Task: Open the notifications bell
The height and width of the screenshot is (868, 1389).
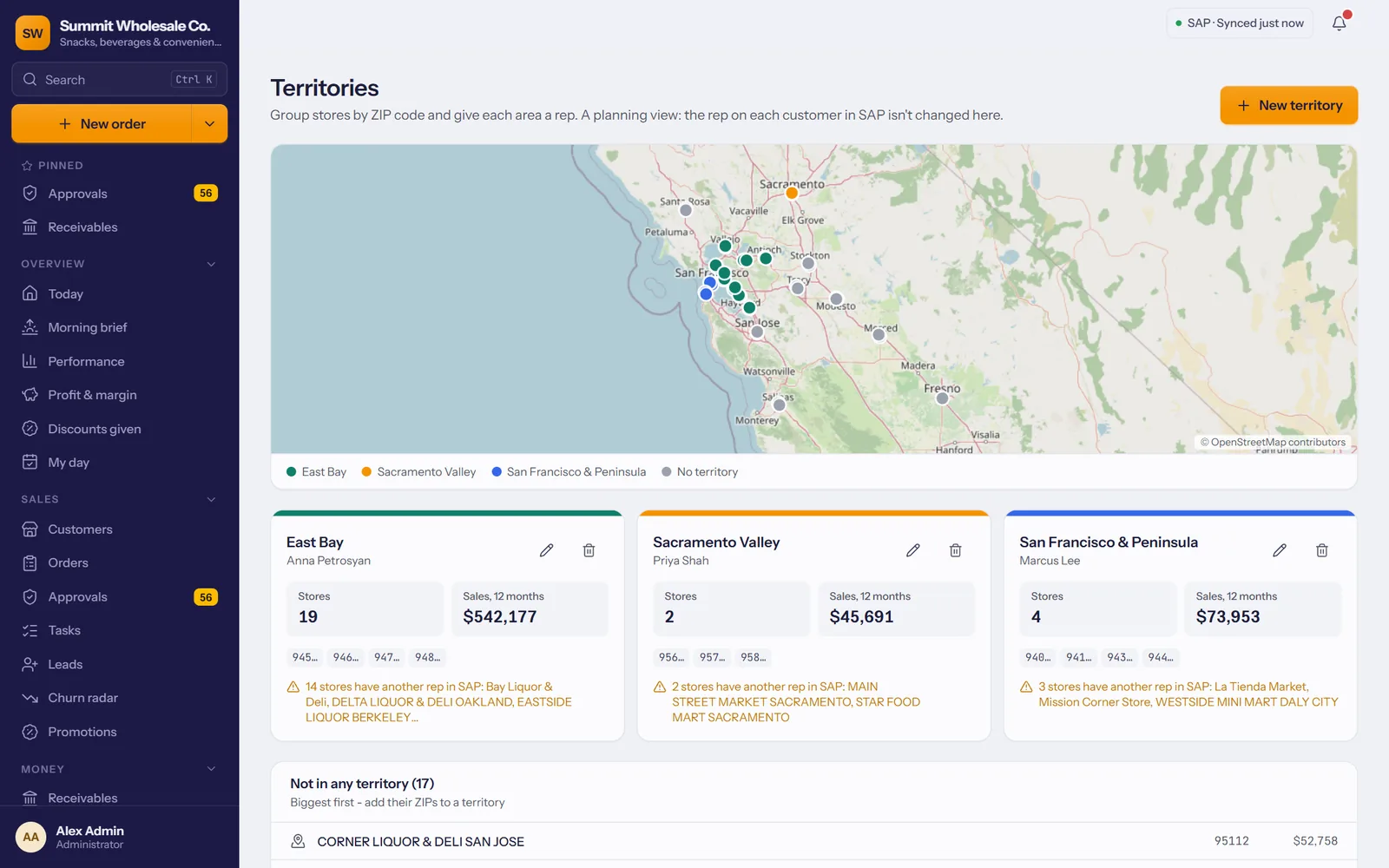Action: [1340, 23]
